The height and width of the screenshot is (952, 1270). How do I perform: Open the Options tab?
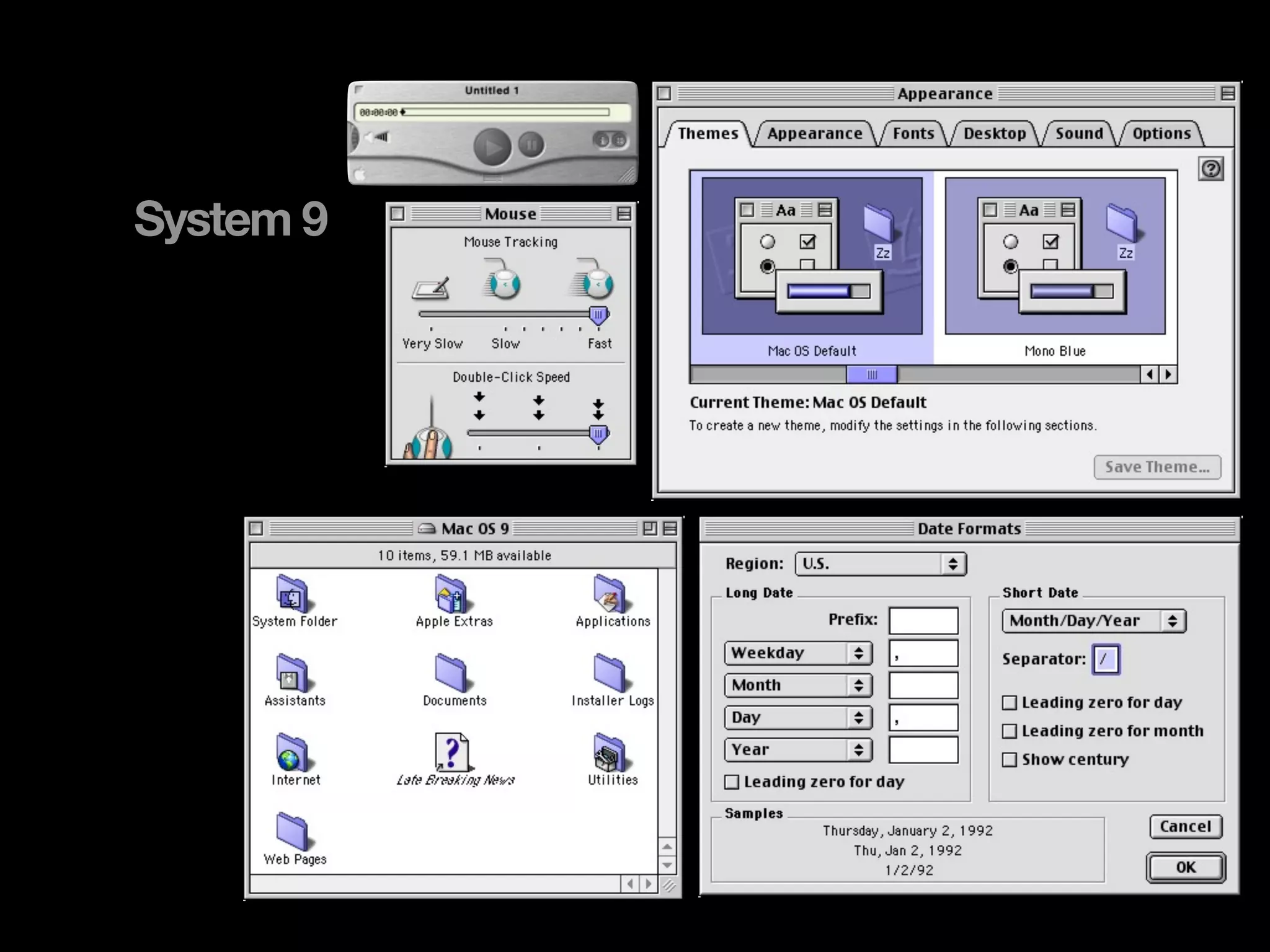(1161, 133)
